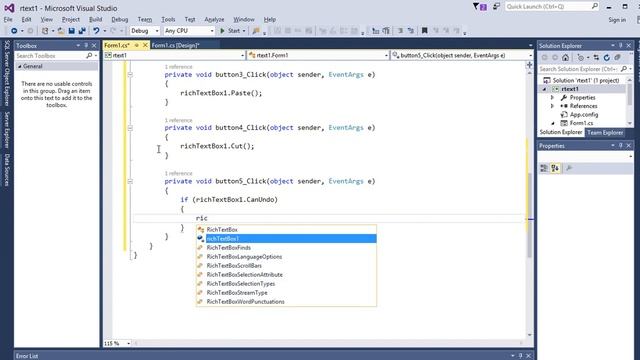Open the Server Explorer side tab
Screen dimensions: 640x360
coord(7,130)
